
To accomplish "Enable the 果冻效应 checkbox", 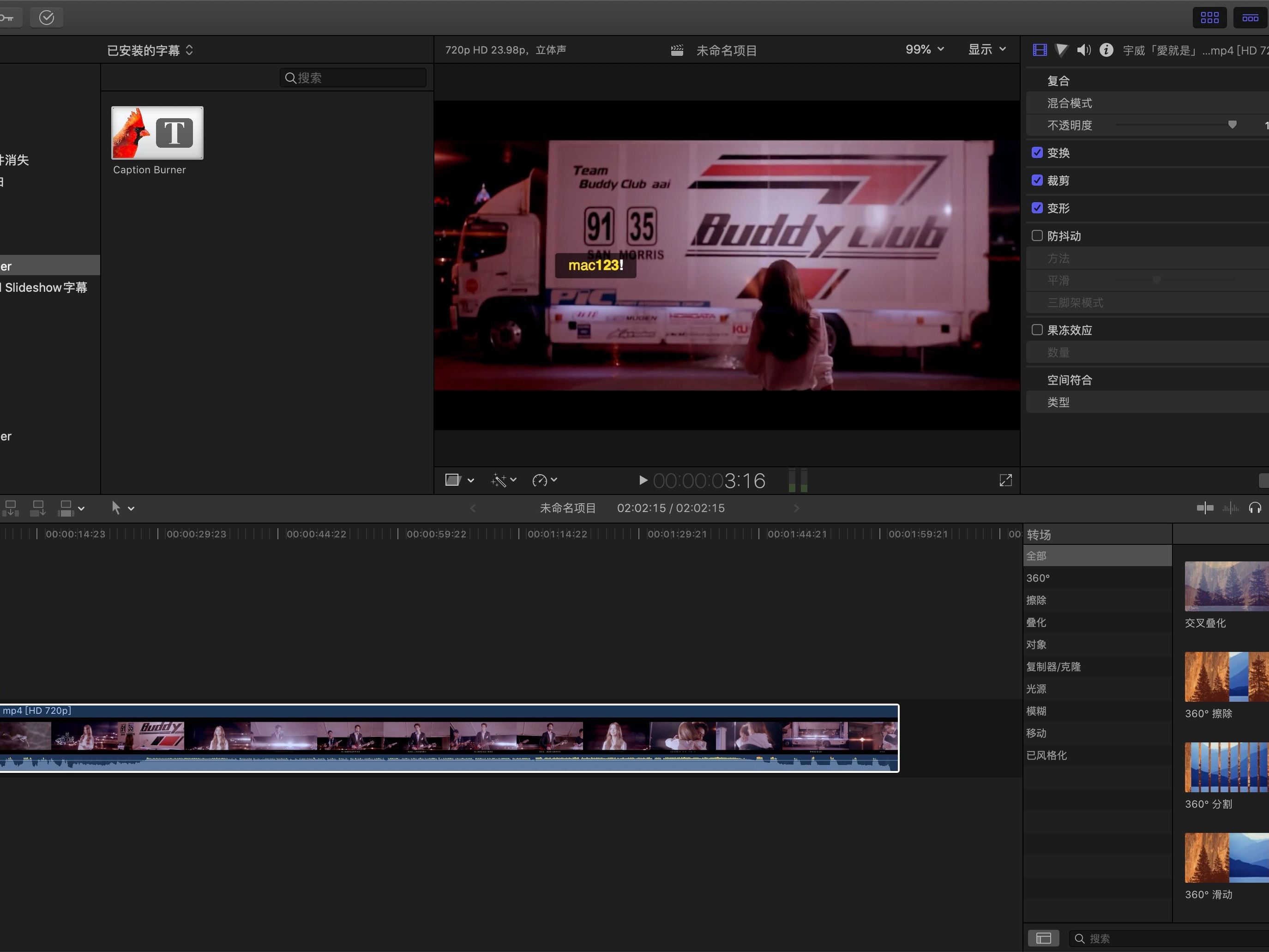I will (1037, 330).
